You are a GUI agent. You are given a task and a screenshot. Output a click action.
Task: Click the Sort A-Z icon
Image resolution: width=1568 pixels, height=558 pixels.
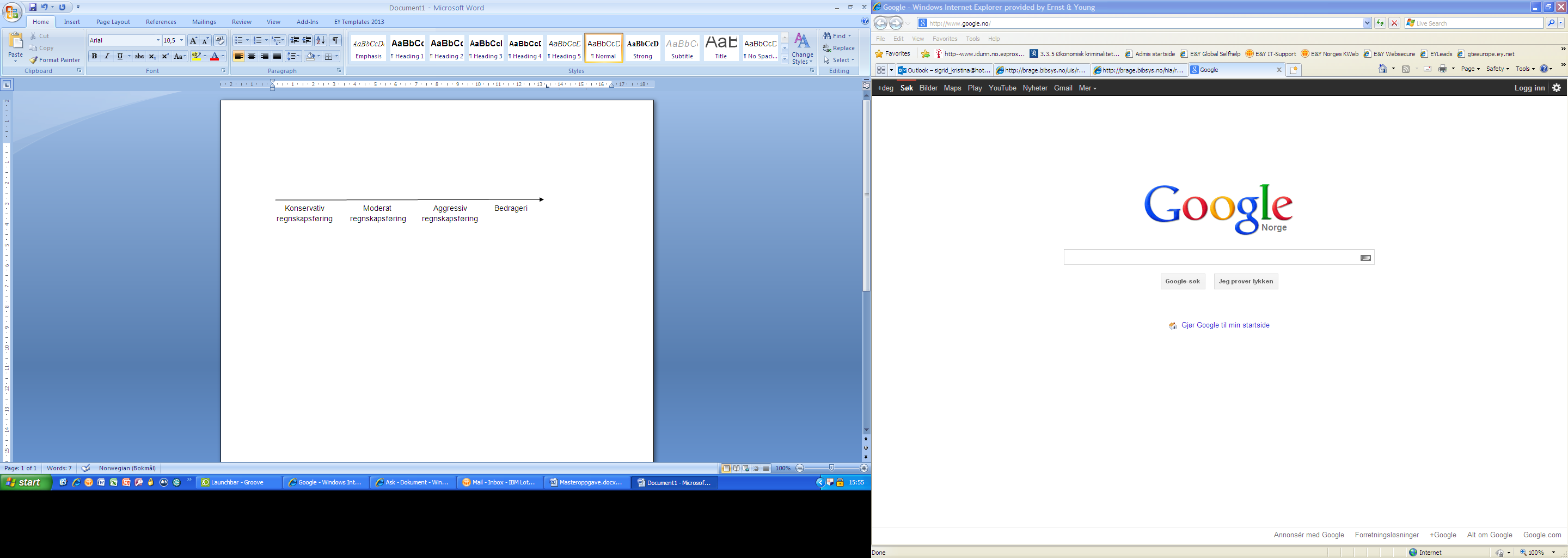pos(321,40)
